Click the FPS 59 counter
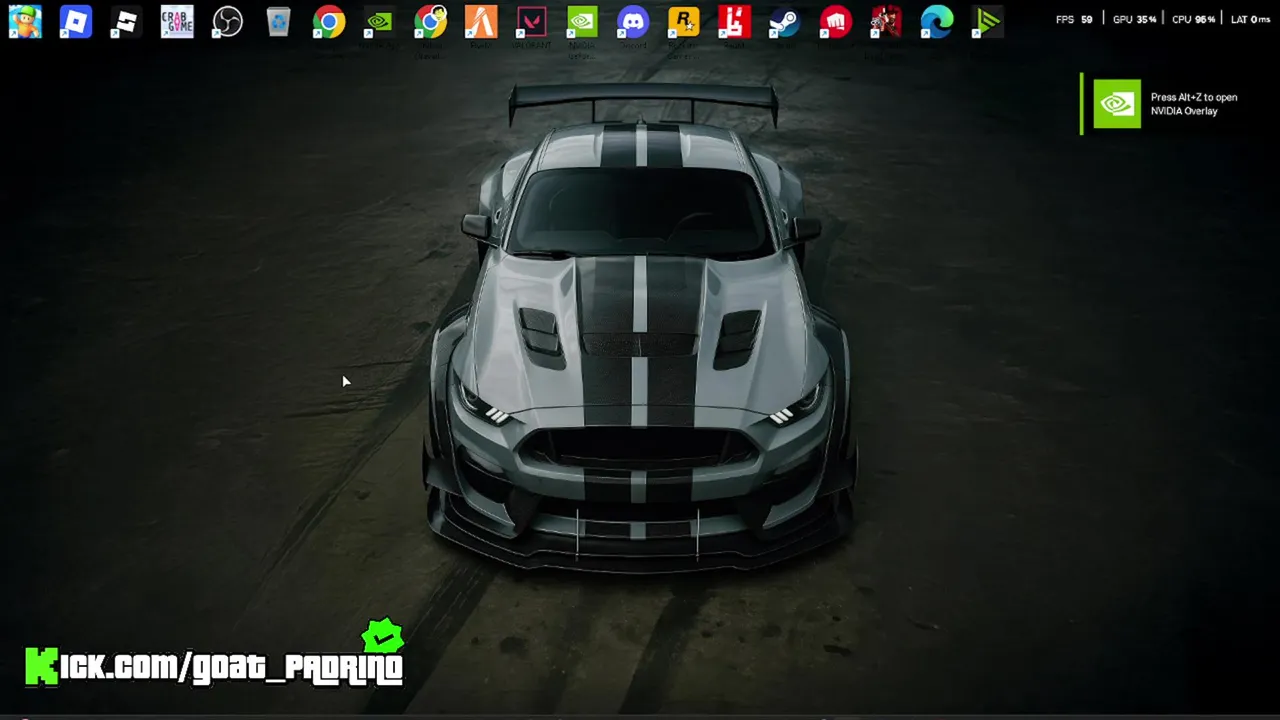This screenshot has width=1280, height=720. (1074, 19)
